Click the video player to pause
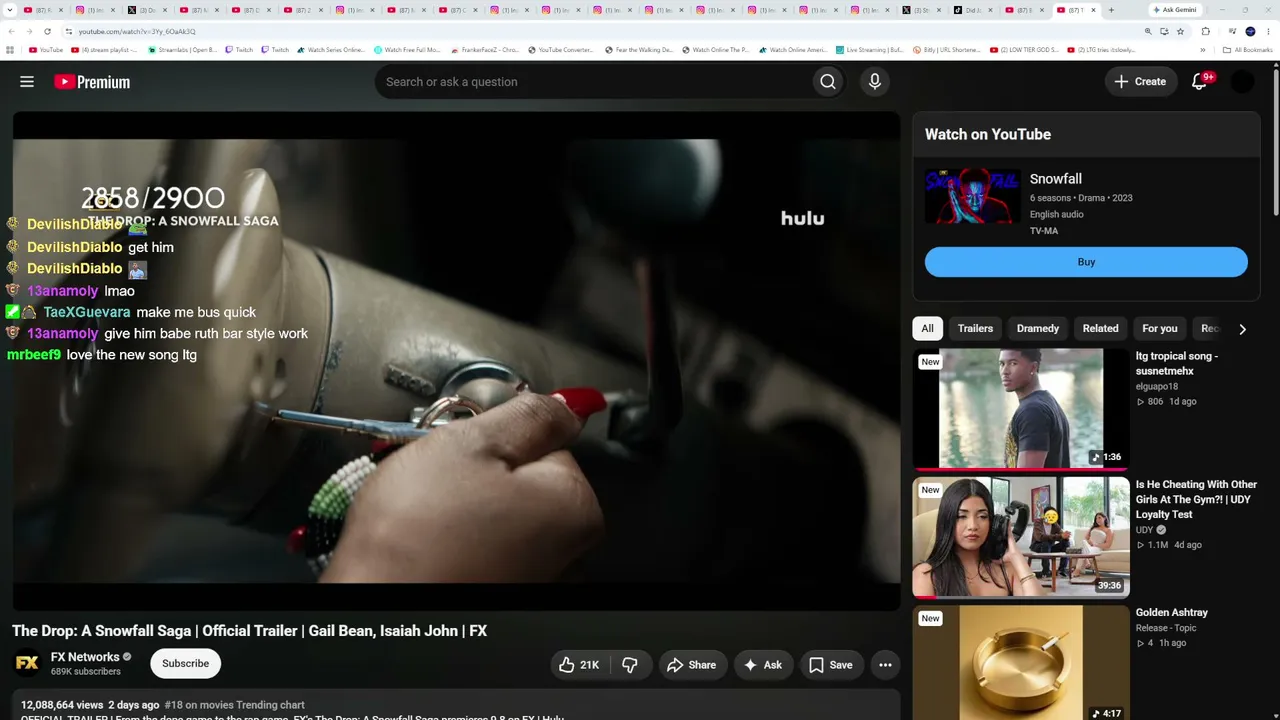1280x720 pixels. point(456,360)
